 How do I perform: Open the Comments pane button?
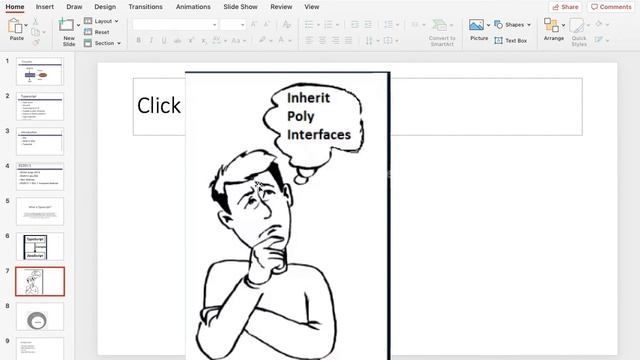tap(611, 7)
